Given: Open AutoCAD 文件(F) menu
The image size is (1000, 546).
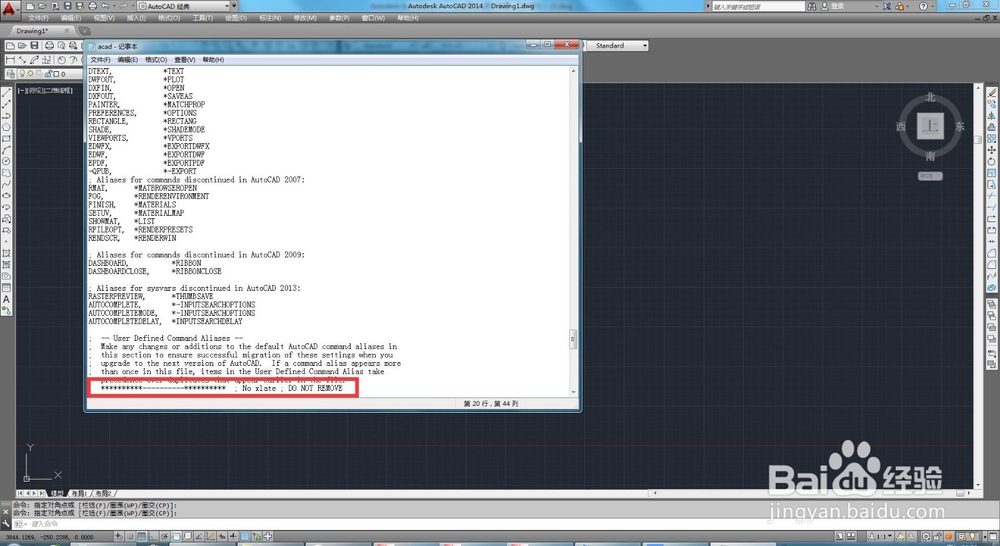Looking at the screenshot, I should [x=38, y=18].
